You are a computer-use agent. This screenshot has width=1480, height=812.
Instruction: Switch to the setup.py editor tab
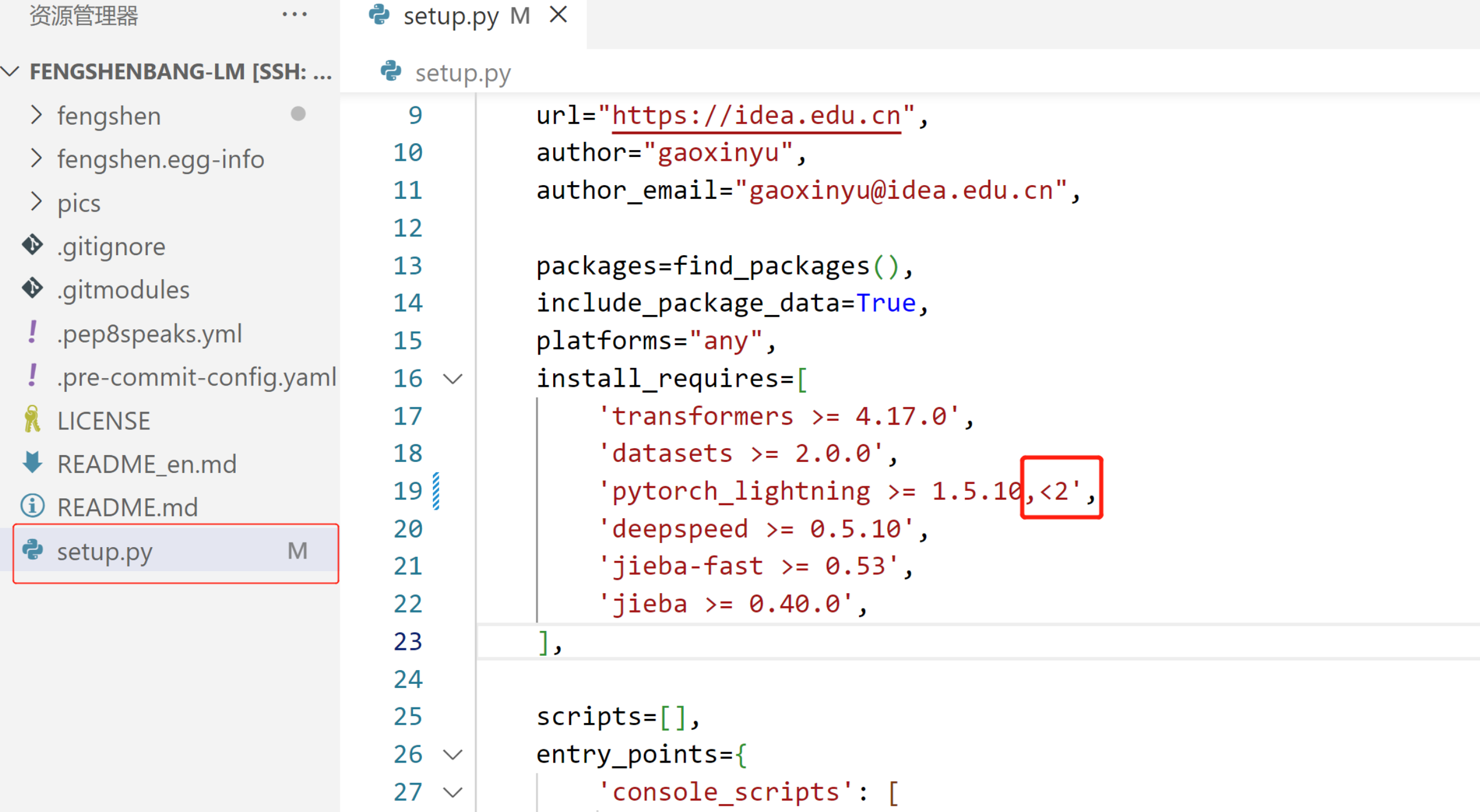[x=450, y=16]
